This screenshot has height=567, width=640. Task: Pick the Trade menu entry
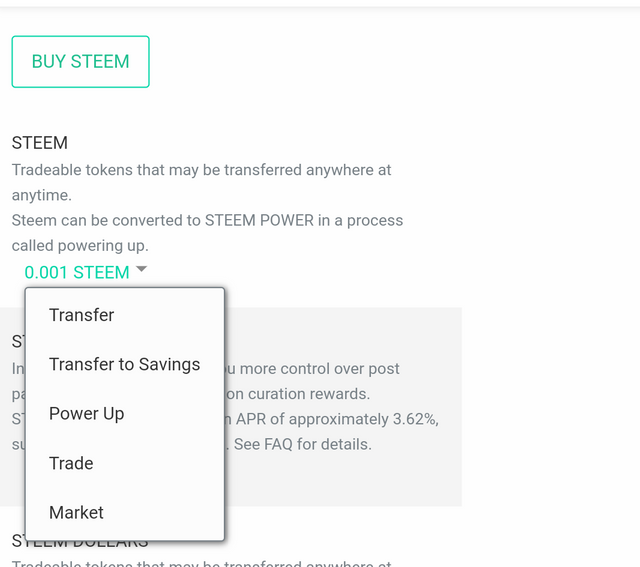tap(71, 463)
